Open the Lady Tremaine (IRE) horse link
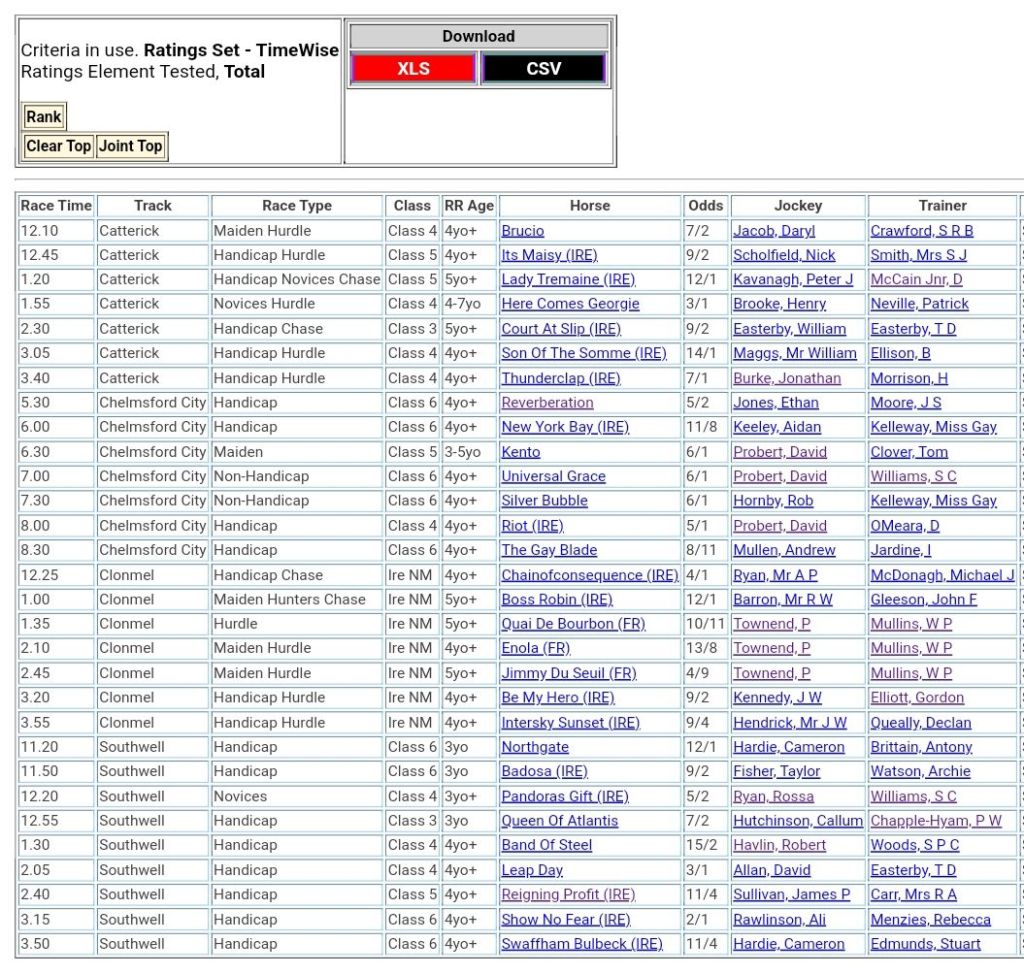The height and width of the screenshot is (974, 1024). 568,280
